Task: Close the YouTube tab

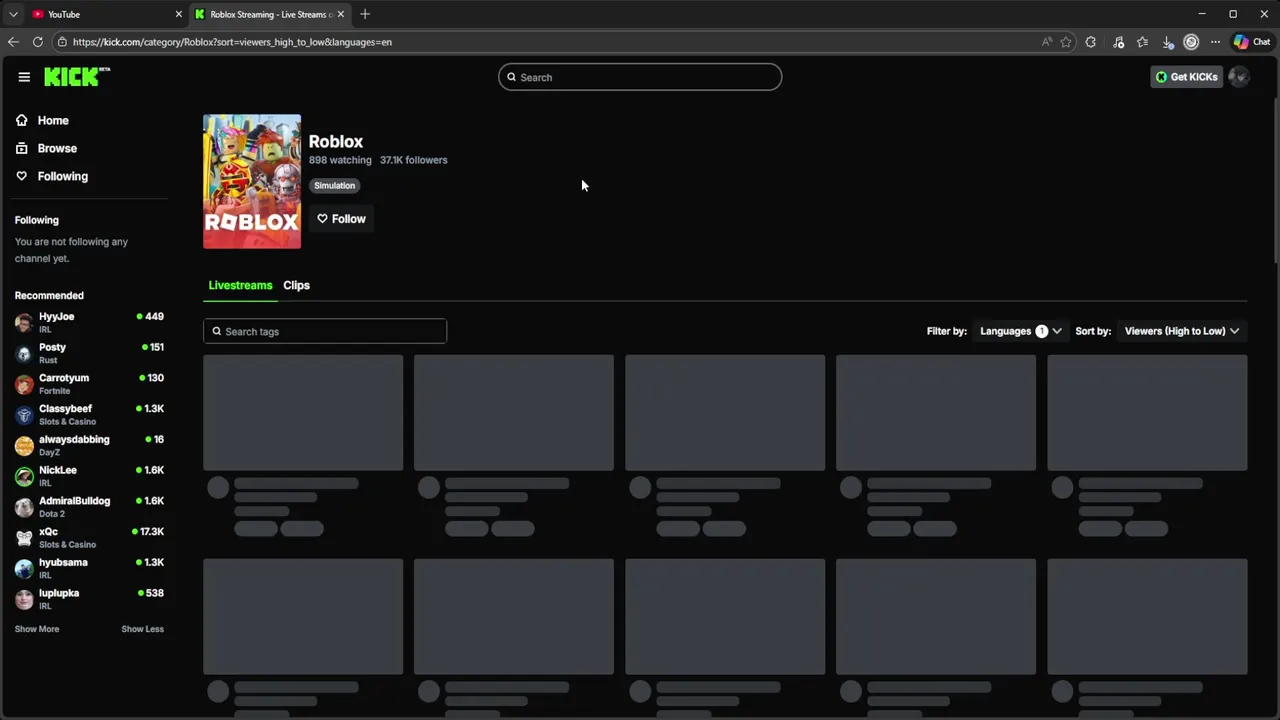Action: pyautogui.click(x=179, y=14)
